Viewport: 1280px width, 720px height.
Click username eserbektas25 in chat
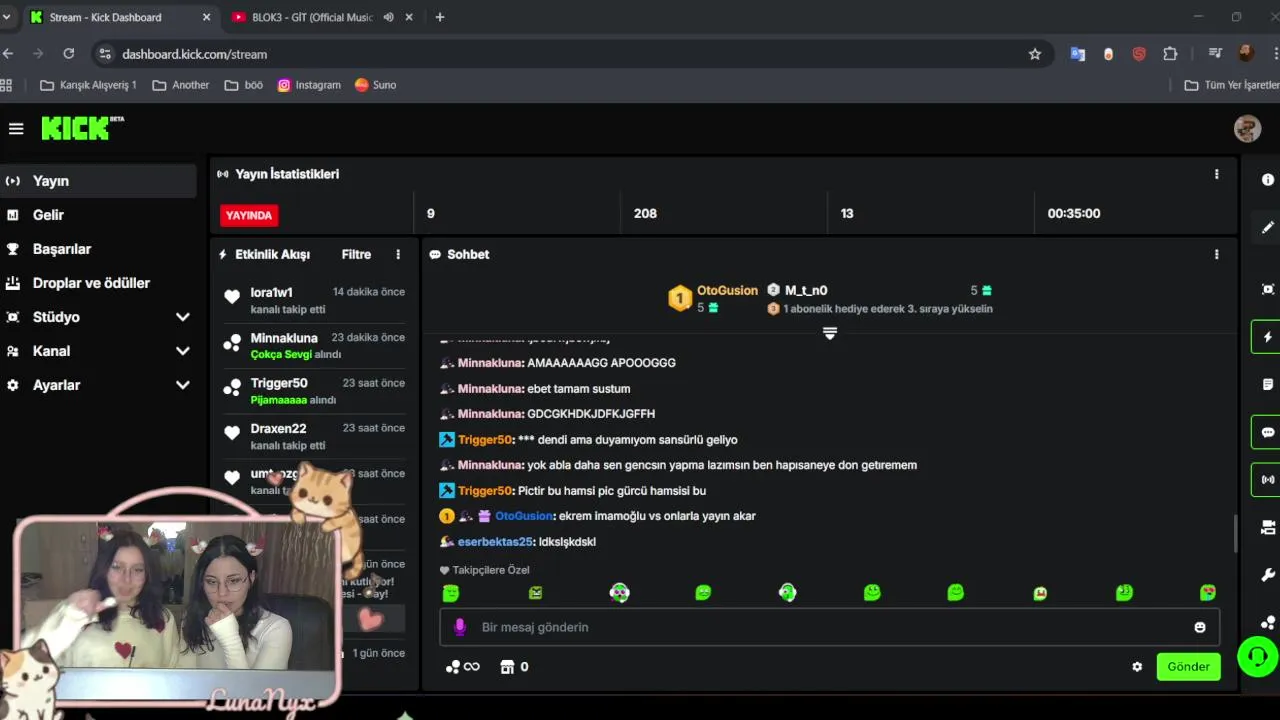(495, 542)
